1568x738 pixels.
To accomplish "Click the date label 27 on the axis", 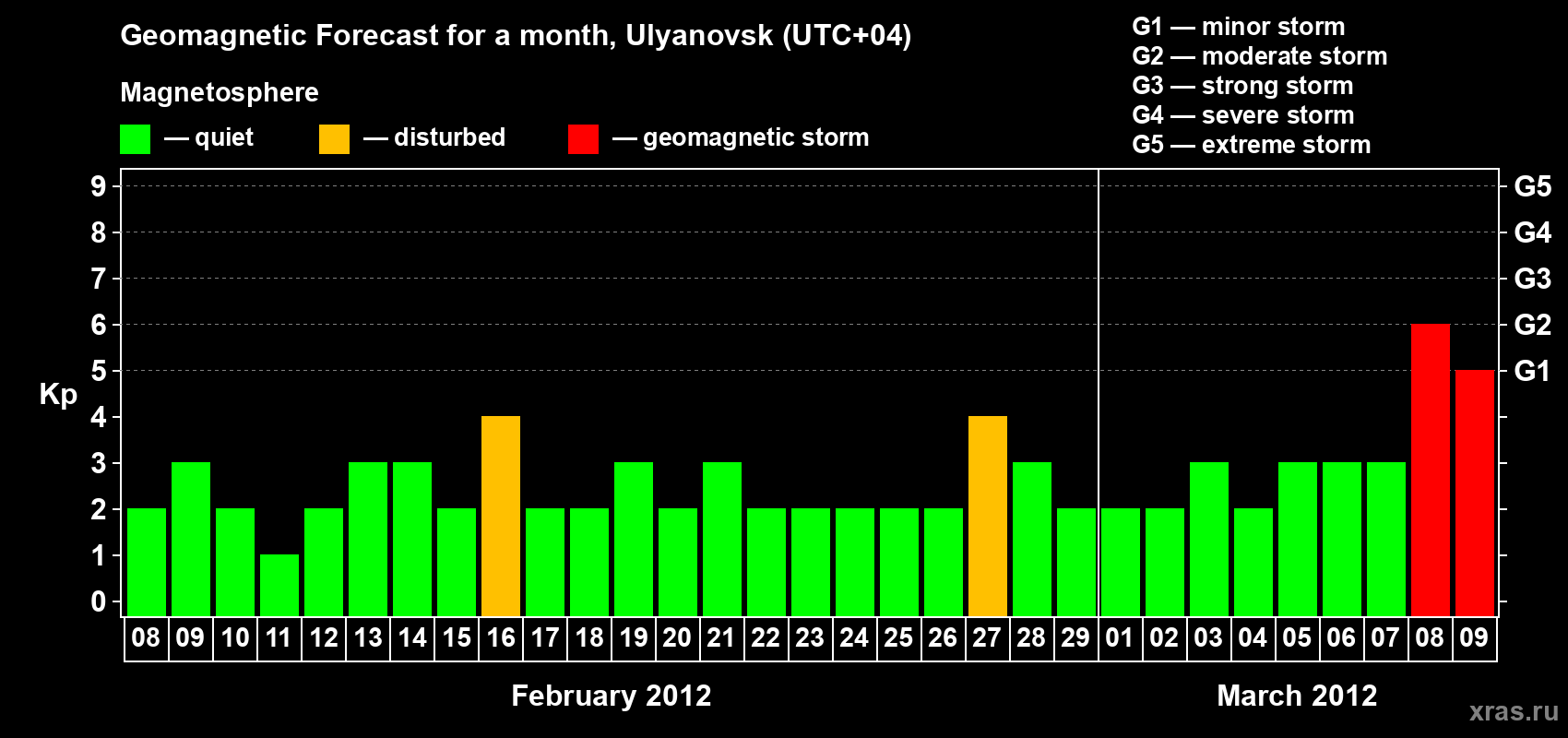I will click(987, 637).
